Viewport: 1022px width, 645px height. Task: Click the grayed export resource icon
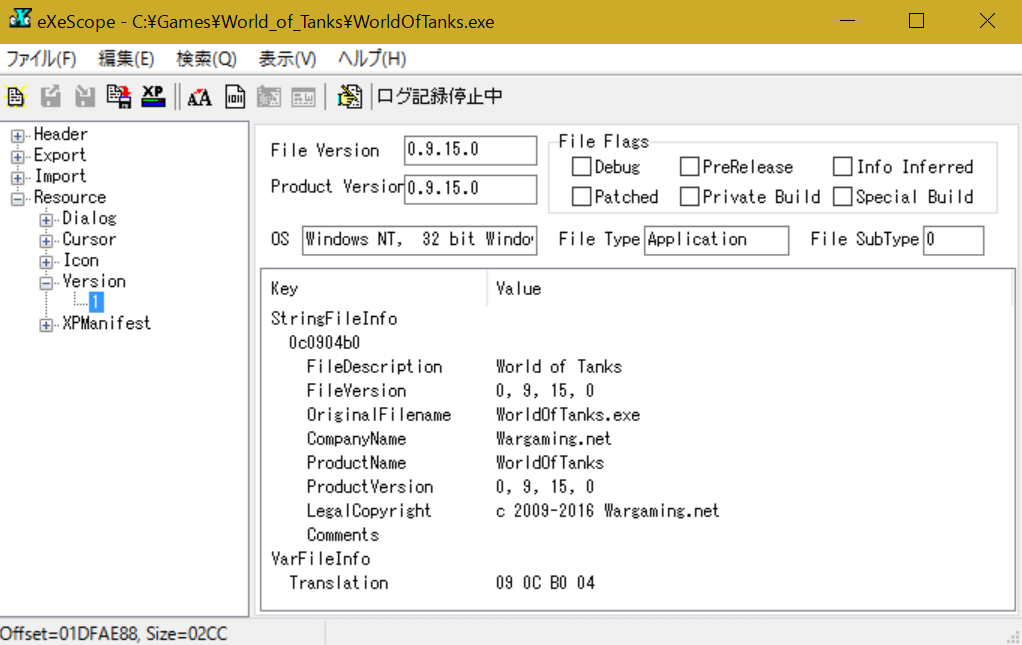(x=51, y=96)
